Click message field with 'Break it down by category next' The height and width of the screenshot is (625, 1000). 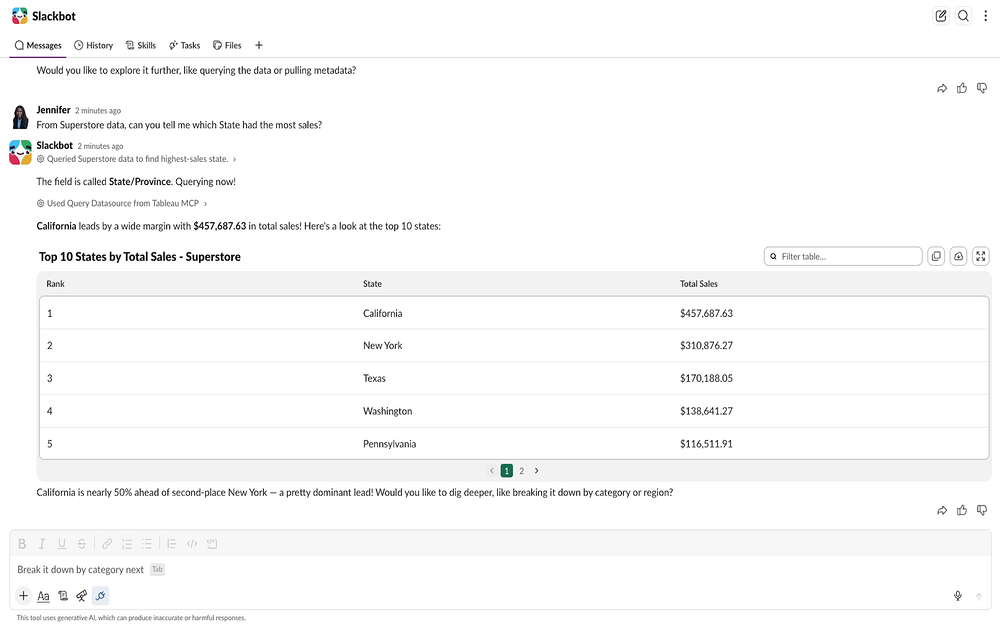500,570
